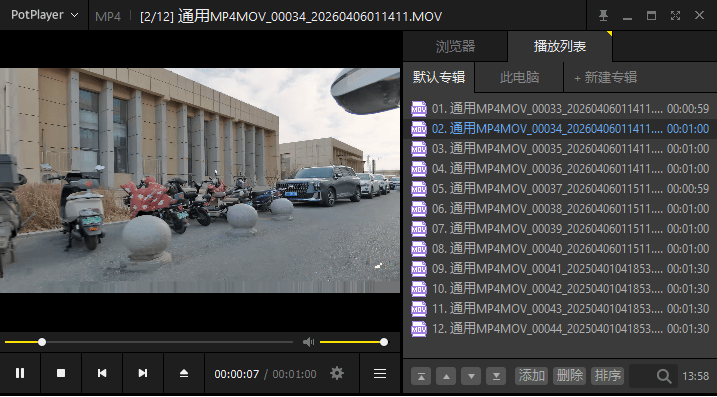Click the 添加 button

532,376
